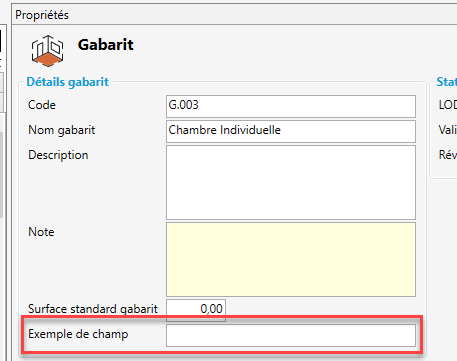
Task: Click the Nom gabarit label
Action: [x=62, y=130]
